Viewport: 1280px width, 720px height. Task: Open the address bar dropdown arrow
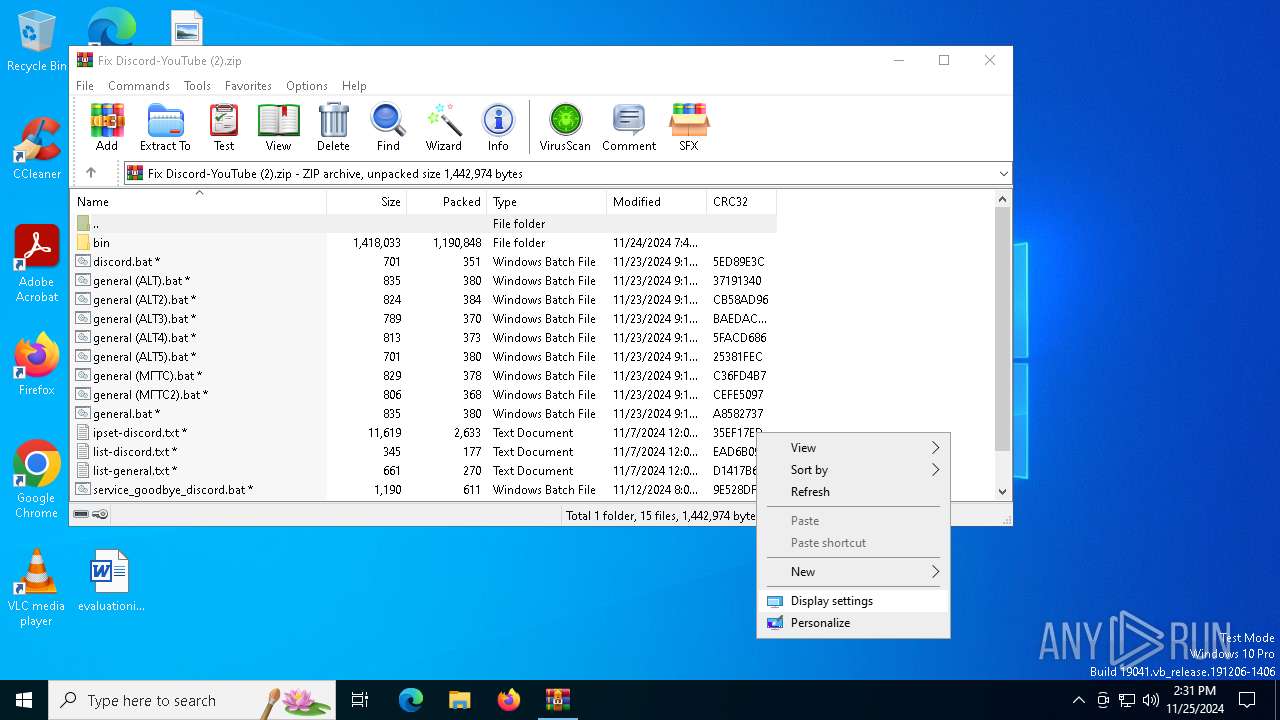(x=1003, y=174)
